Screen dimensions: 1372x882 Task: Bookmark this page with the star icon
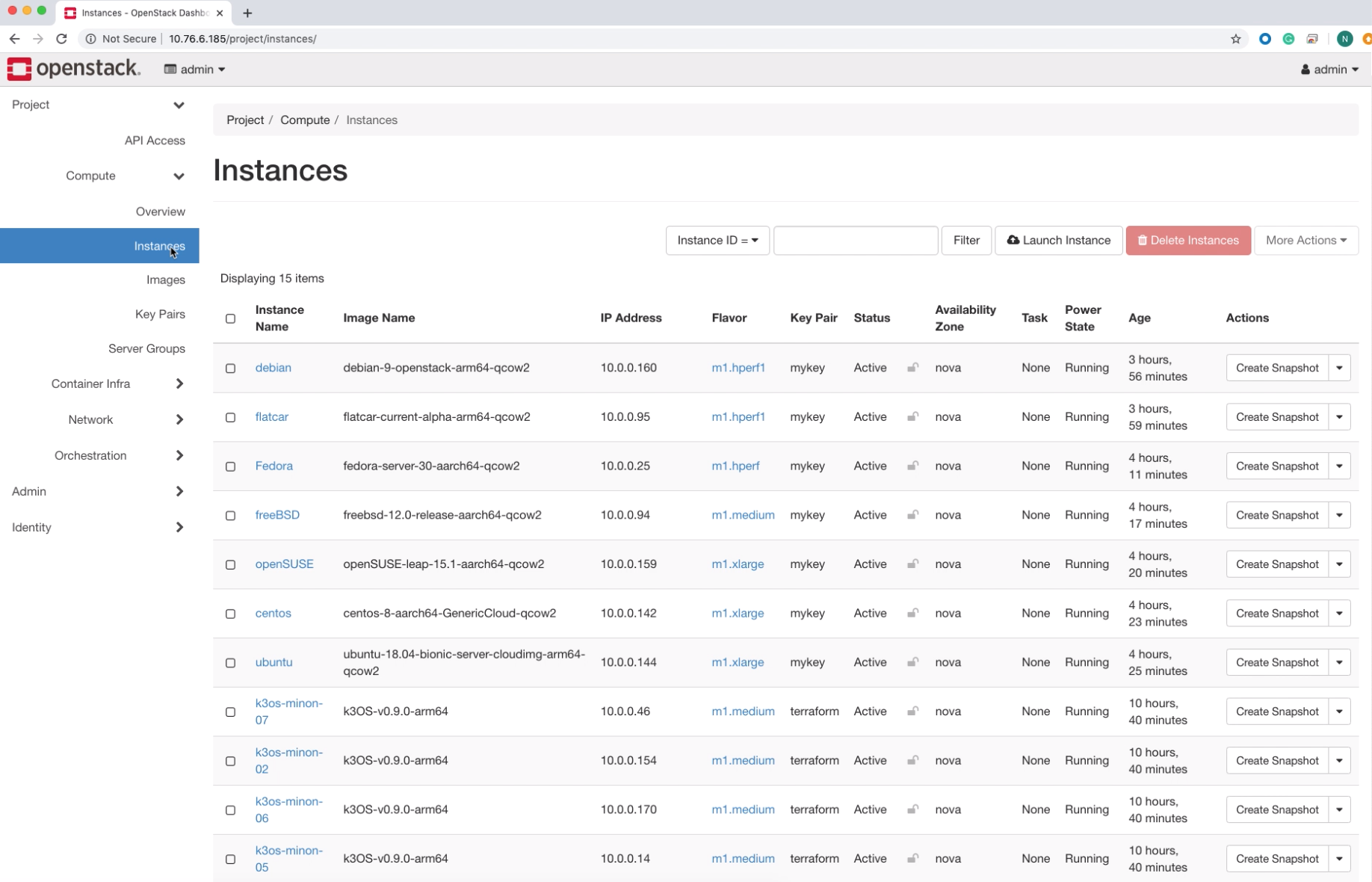1235,39
